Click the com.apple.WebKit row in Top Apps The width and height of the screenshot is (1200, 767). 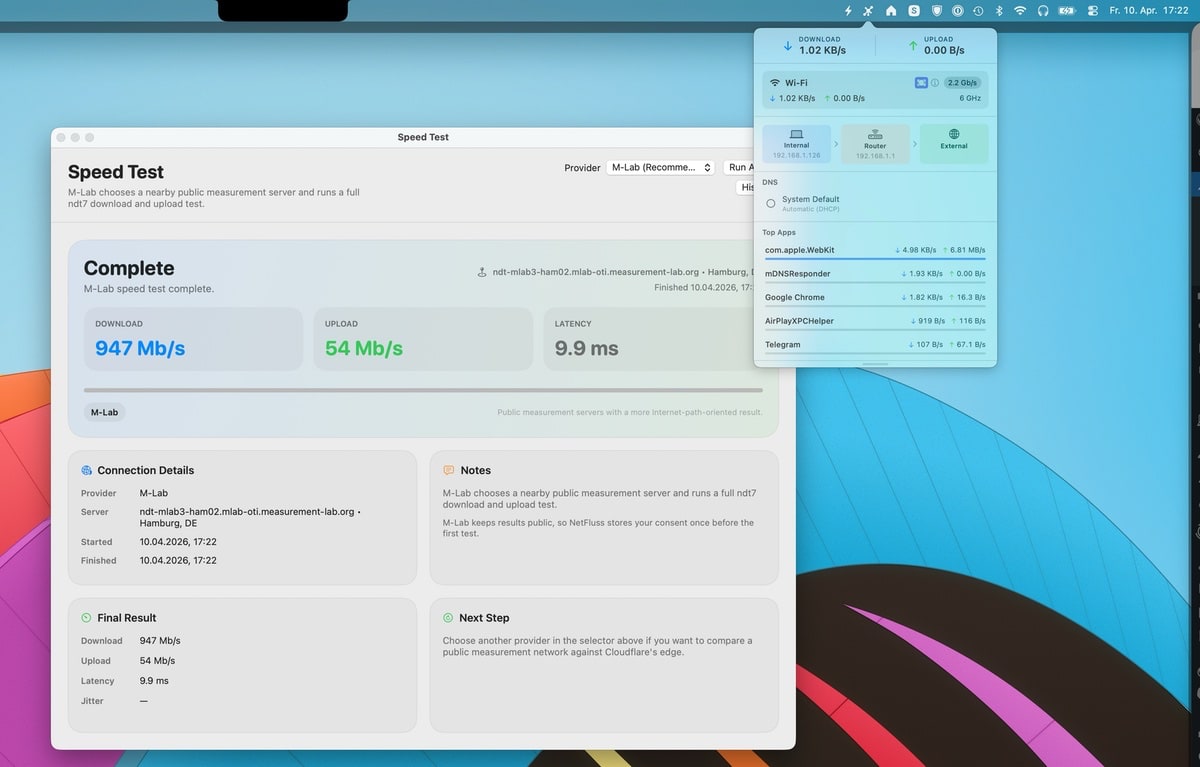point(875,250)
